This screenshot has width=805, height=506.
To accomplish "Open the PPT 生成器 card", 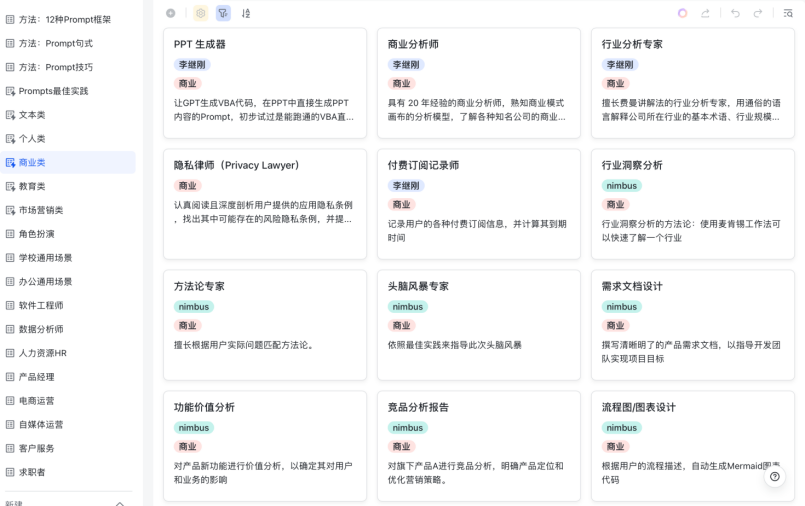I will [265, 83].
